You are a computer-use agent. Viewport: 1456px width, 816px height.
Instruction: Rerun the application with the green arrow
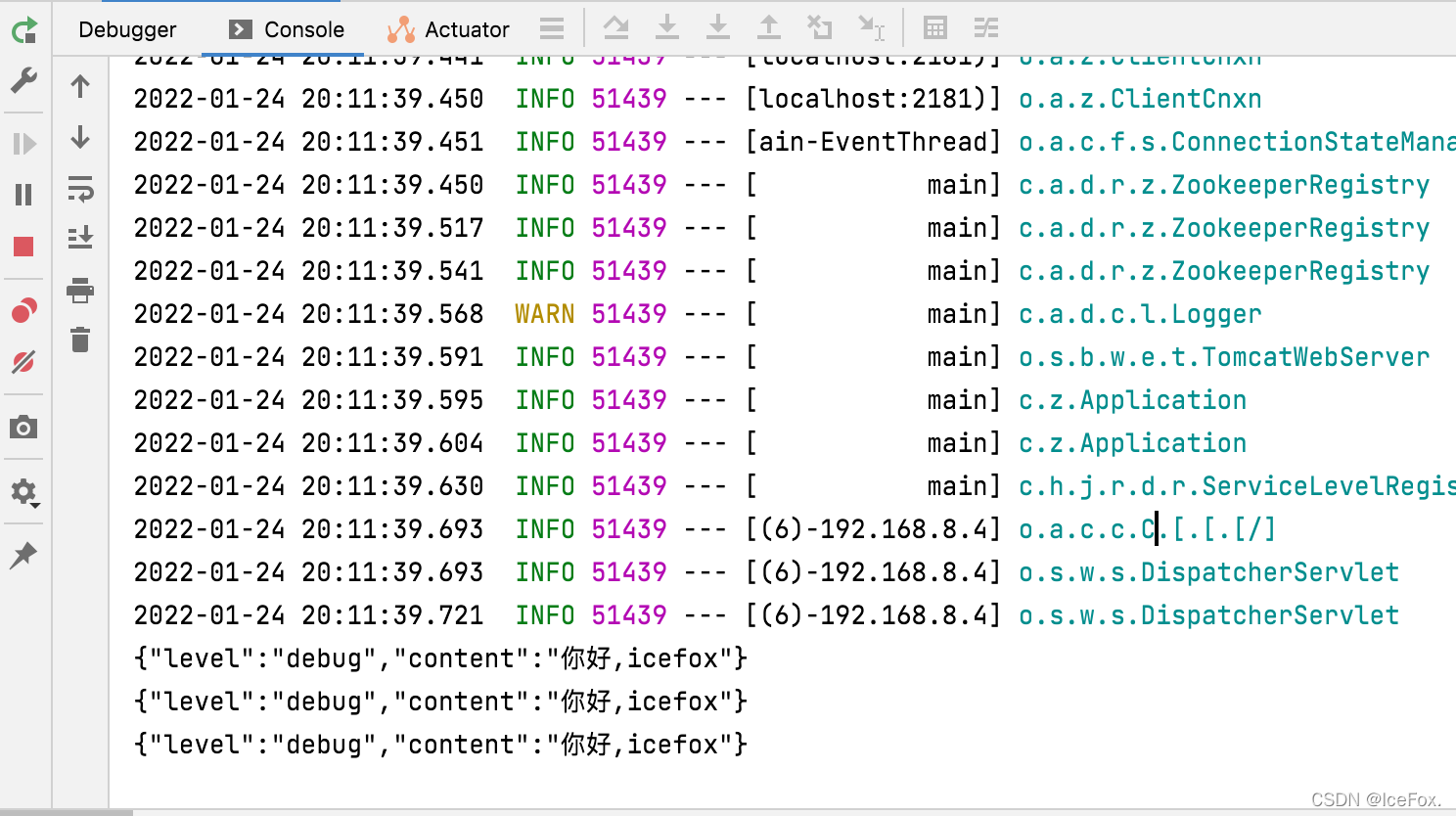23,30
